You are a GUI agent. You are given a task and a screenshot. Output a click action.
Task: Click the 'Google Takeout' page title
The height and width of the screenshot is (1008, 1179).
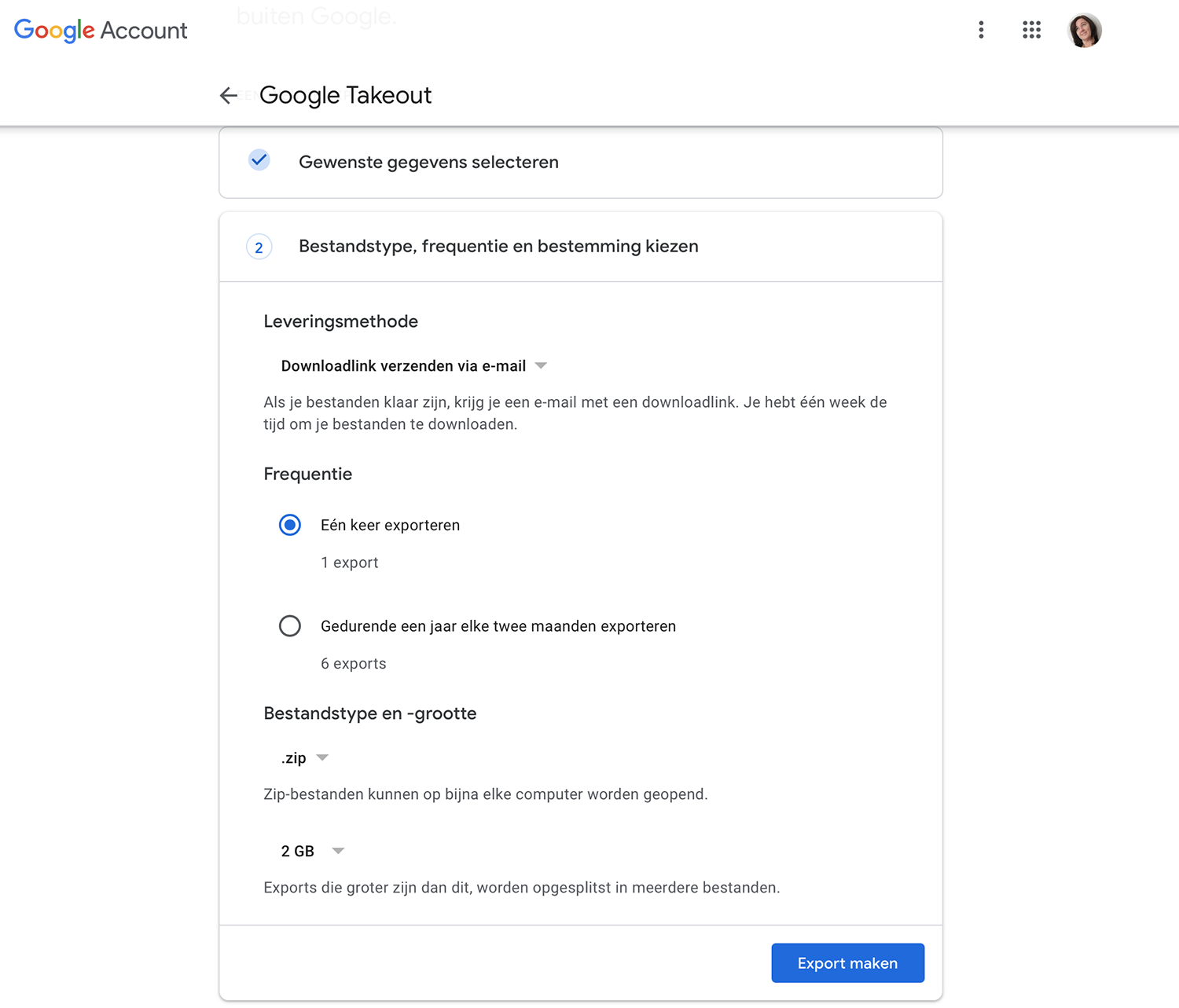tap(345, 95)
